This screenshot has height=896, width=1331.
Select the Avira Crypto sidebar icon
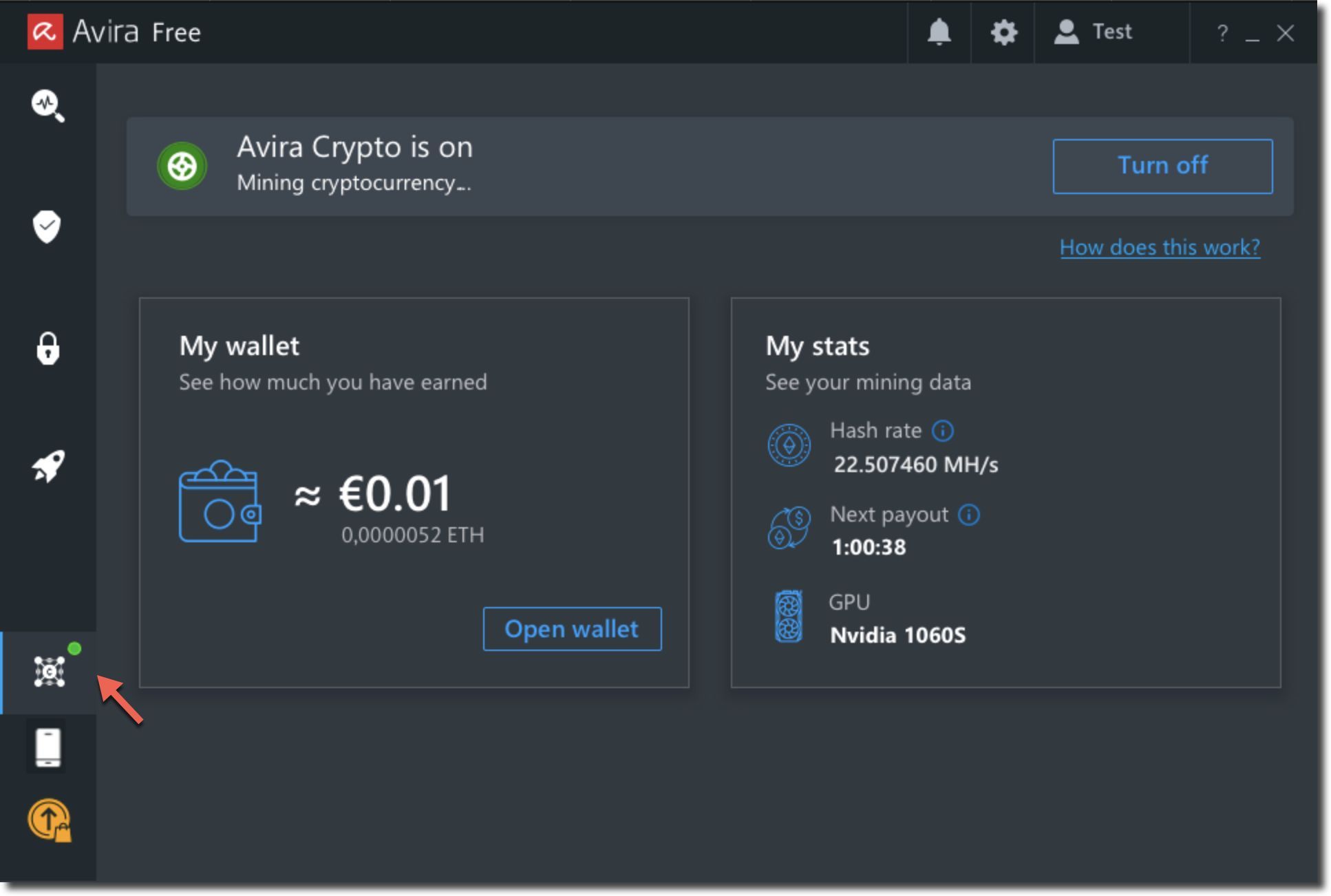click(x=50, y=671)
